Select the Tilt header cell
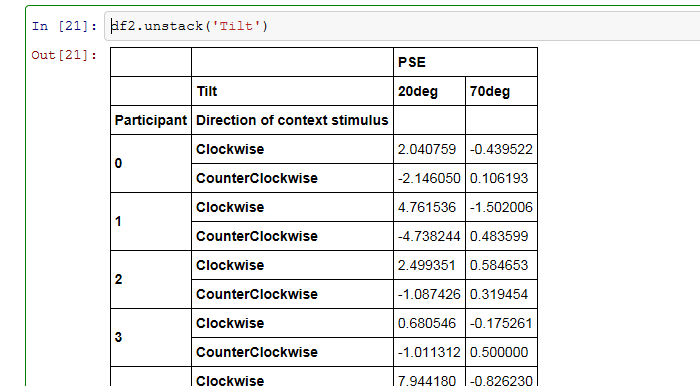 (x=292, y=91)
